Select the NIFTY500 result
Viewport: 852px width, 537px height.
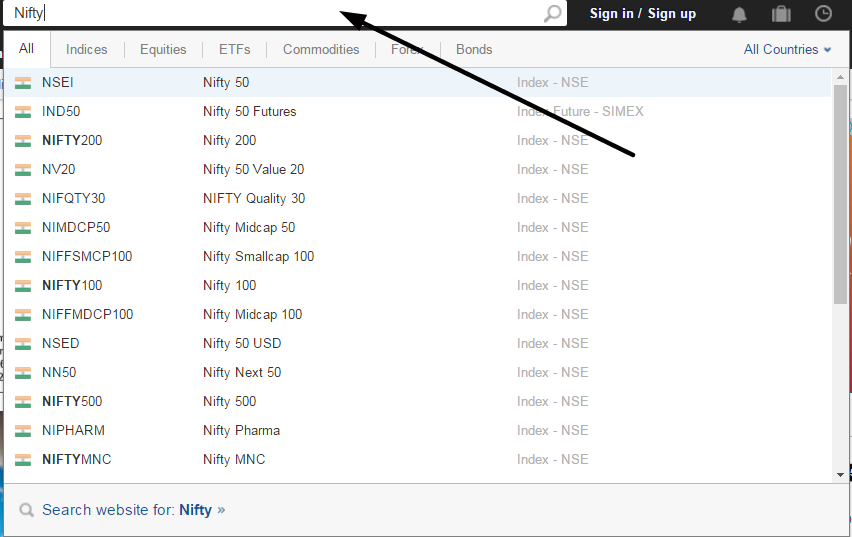point(418,401)
